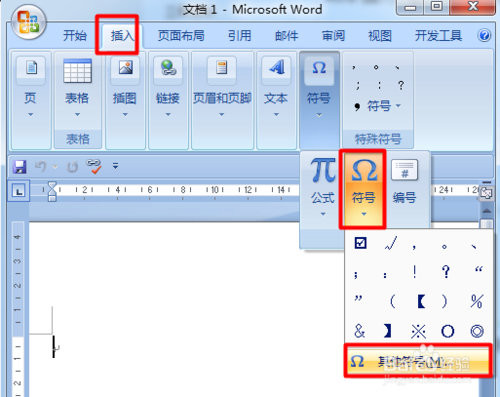Viewport: 500px width, 397px height.
Task: Switch to the 视图 tab
Action: (x=380, y=35)
